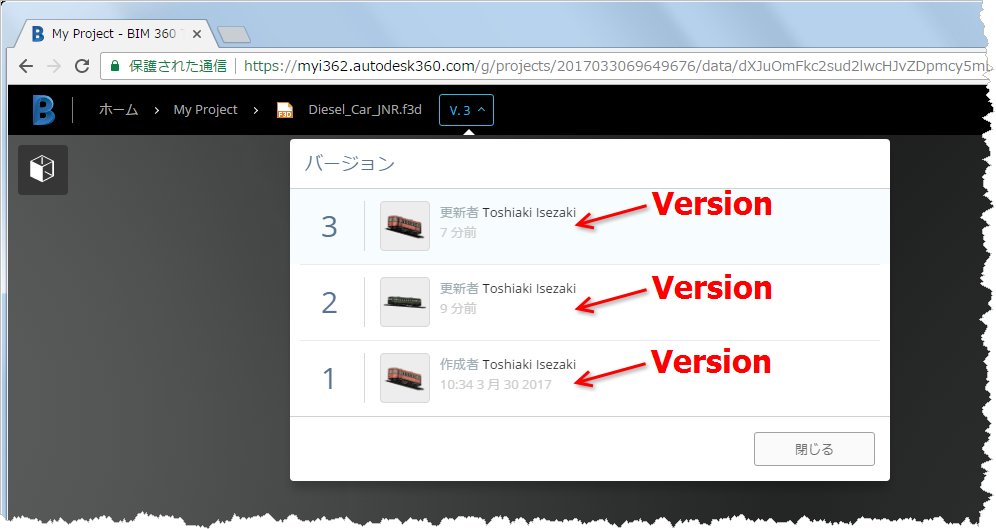Image resolution: width=996 pixels, height=529 pixels.
Task: Click the バージョン panel heading
Action: pos(350,164)
